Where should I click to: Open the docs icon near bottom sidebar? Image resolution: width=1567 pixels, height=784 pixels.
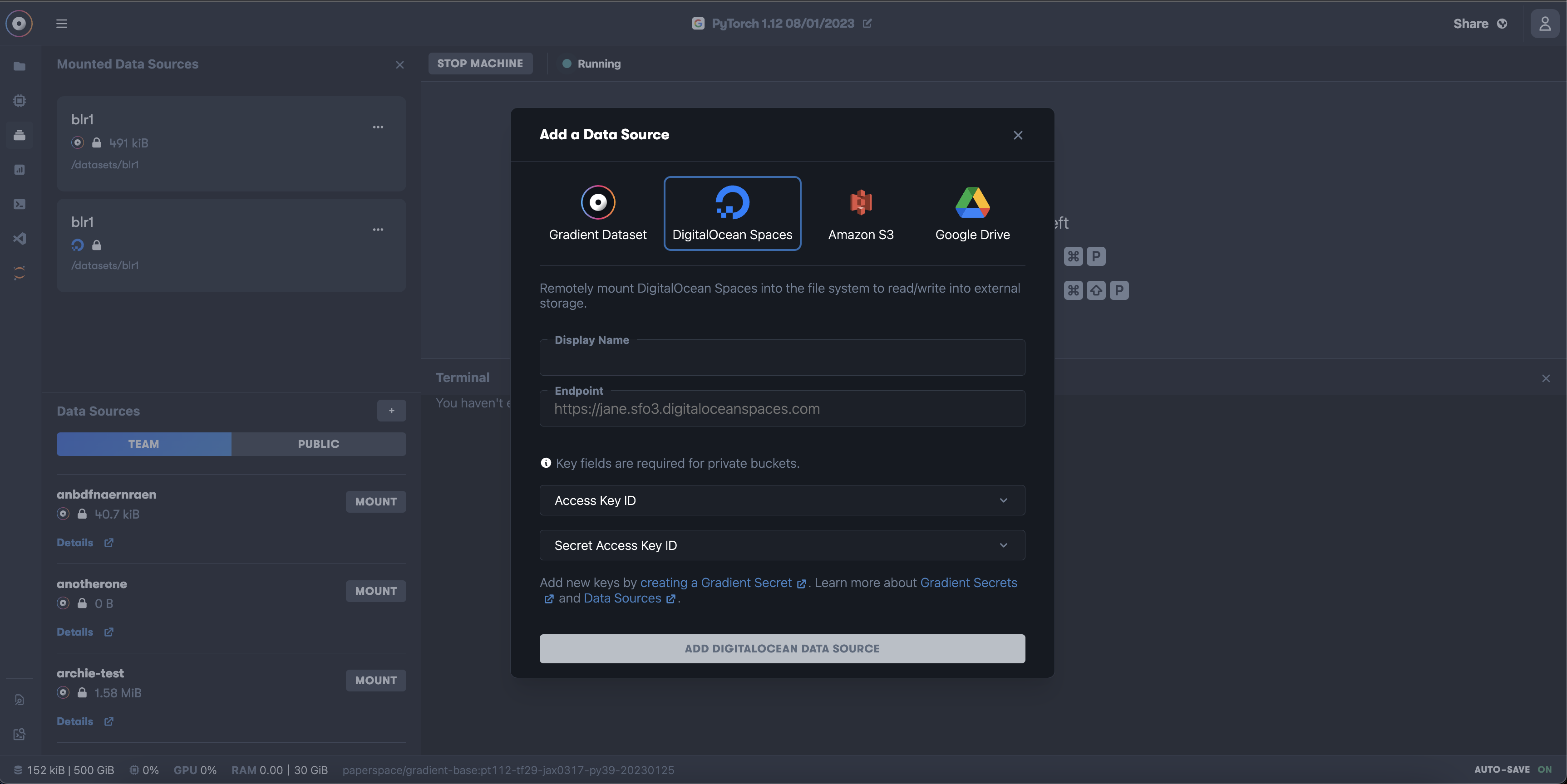pos(20,700)
